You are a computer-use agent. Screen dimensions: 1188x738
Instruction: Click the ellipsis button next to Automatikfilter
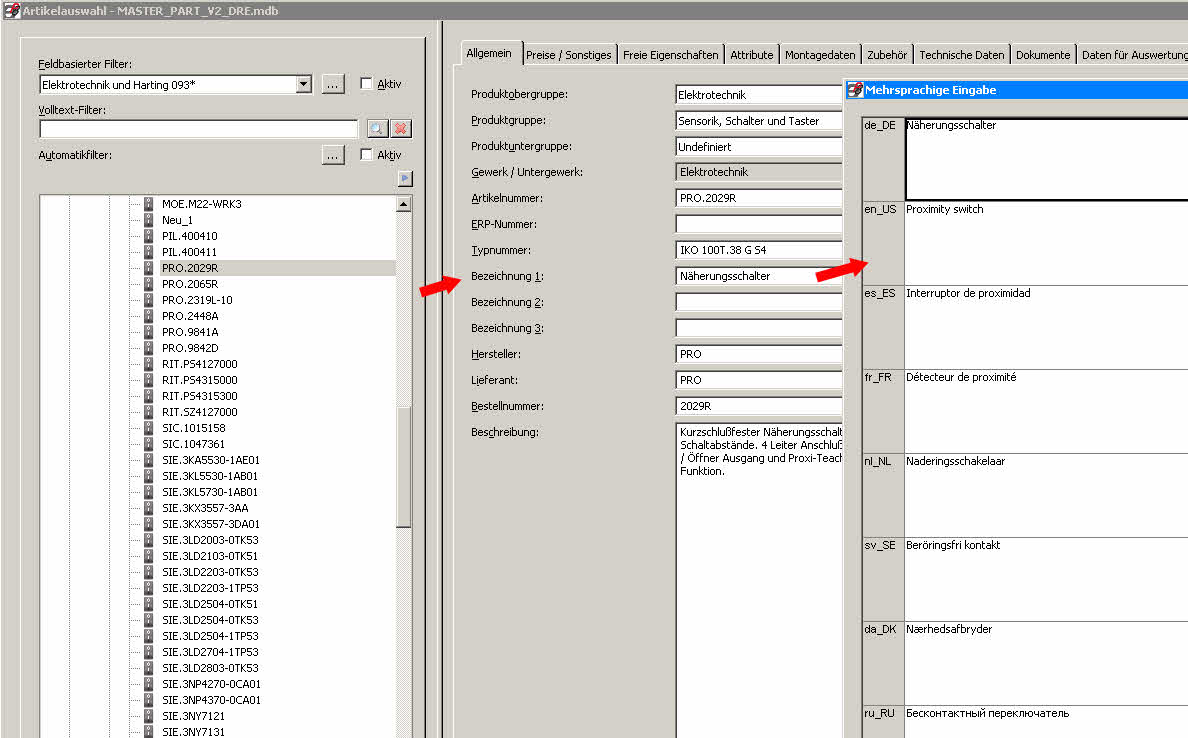[x=333, y=155]
